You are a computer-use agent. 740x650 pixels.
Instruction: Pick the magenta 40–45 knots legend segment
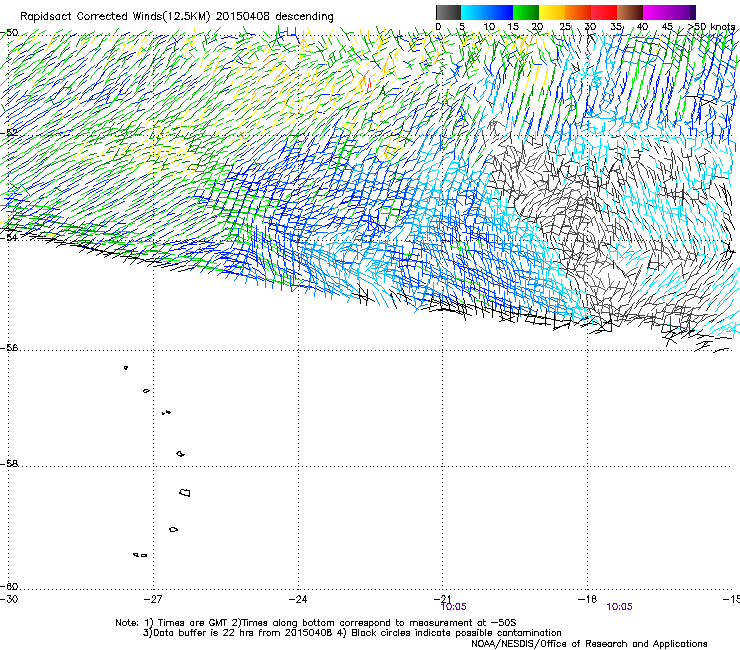[656, 12]
